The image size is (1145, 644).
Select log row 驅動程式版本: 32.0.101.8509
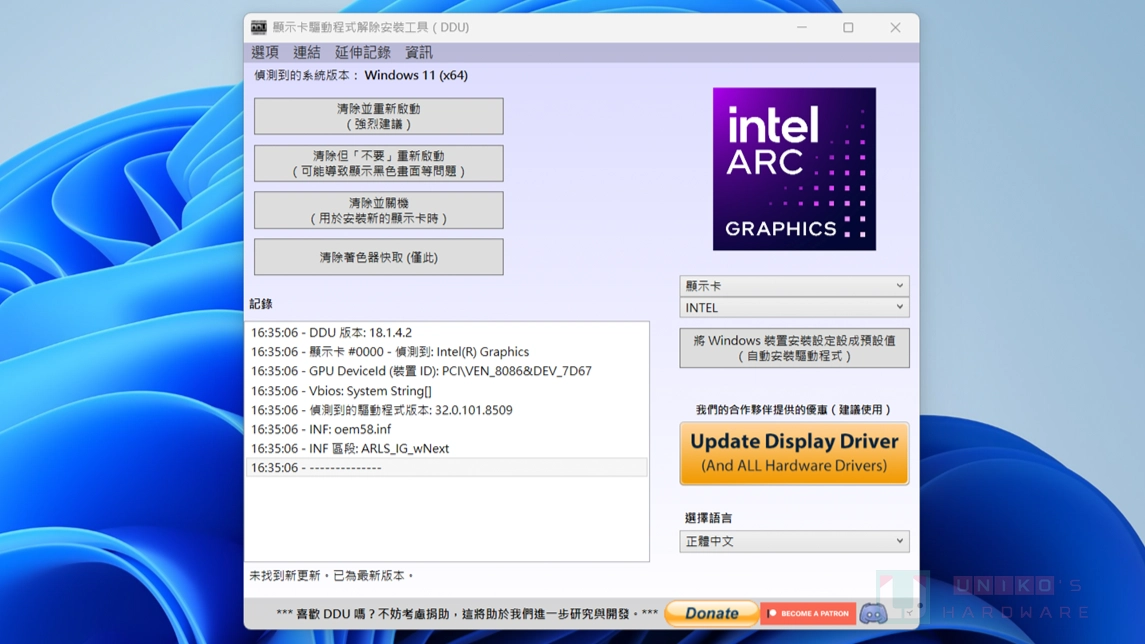click(x=447, y=410)
